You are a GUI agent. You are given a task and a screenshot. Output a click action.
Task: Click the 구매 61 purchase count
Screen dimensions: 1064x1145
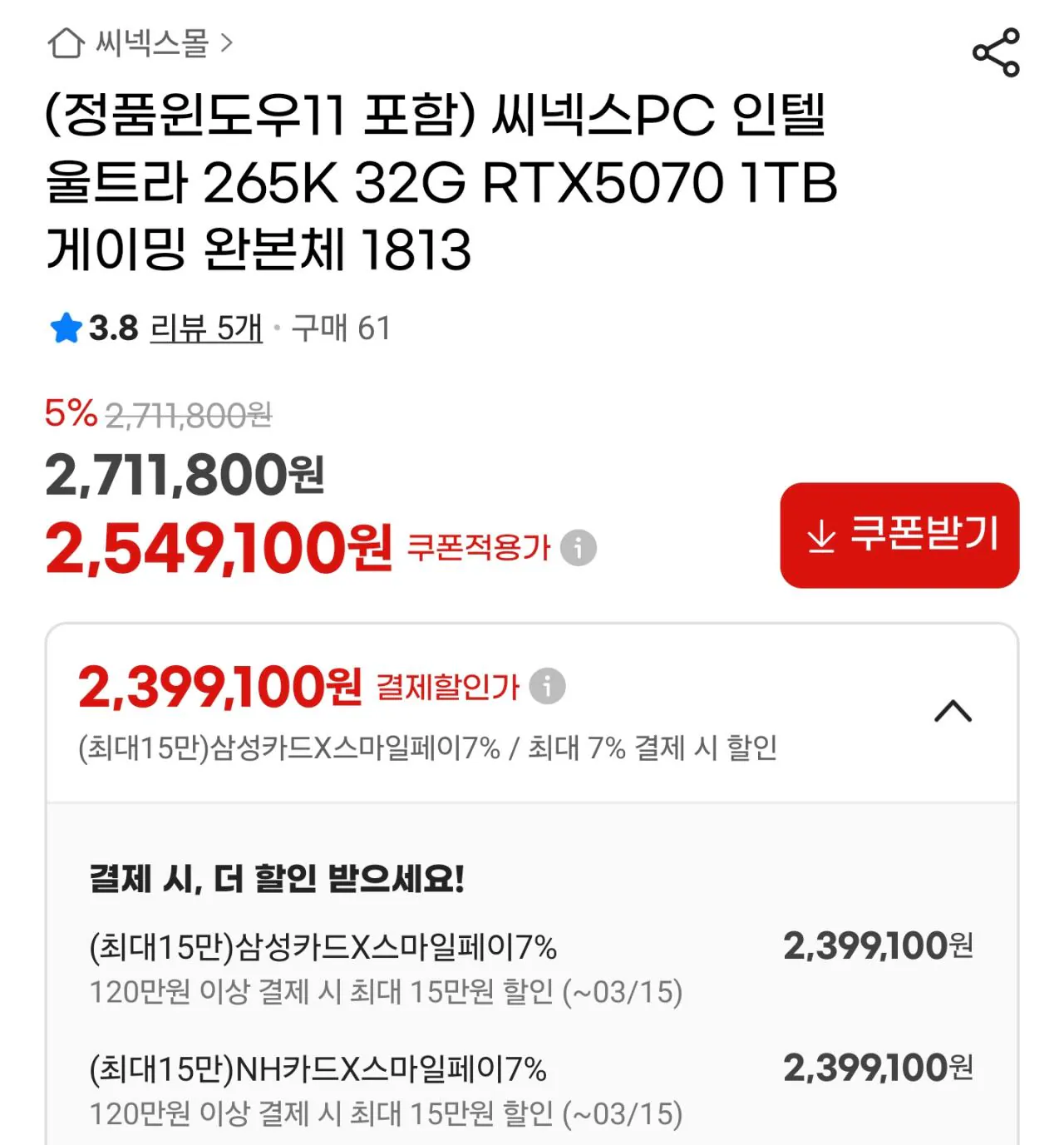341,328
